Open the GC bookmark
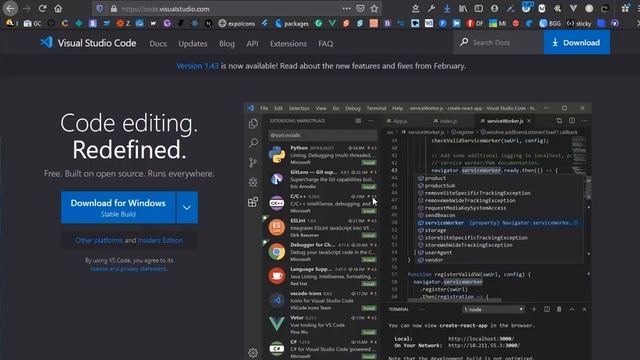The width and height of the screenshot is (640, 360). click(32, 24)
